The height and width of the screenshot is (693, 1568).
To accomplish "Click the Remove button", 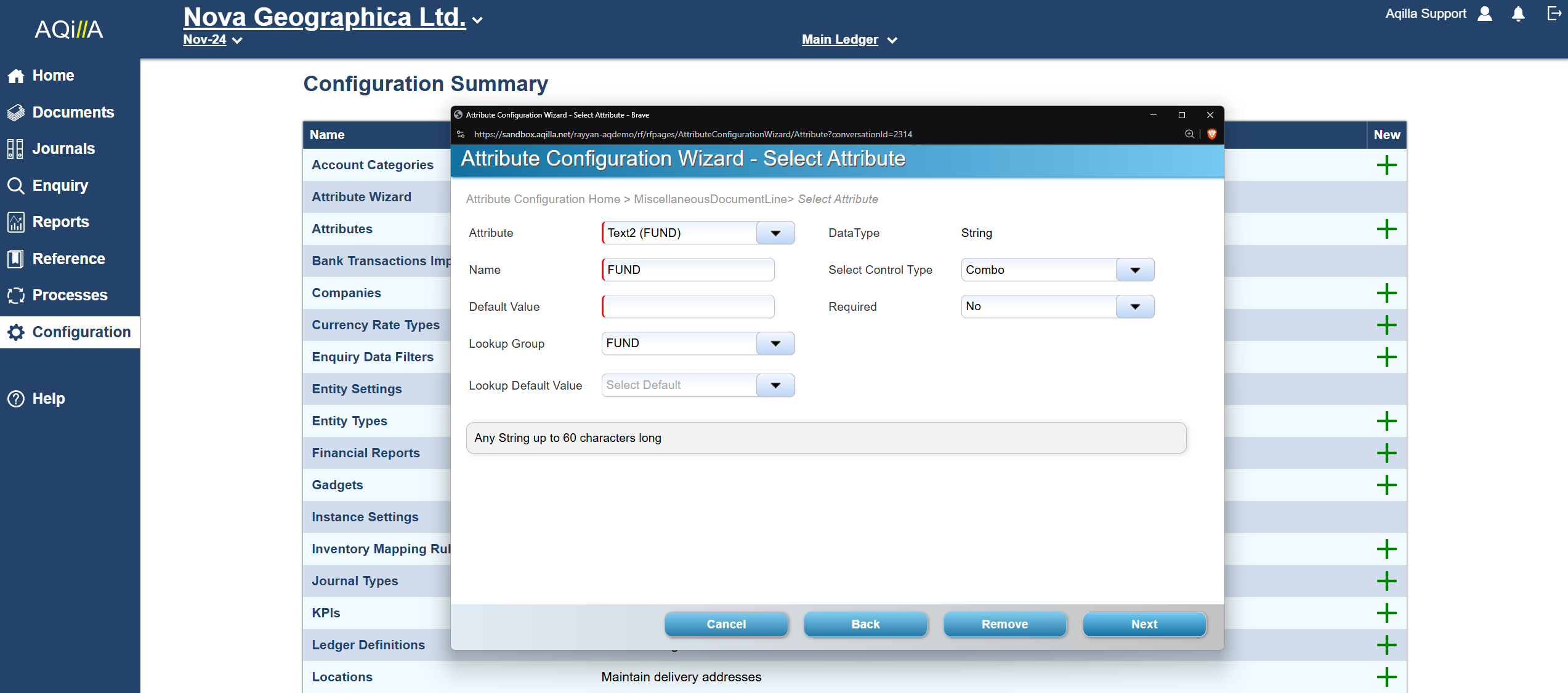I will point(1004,624).
